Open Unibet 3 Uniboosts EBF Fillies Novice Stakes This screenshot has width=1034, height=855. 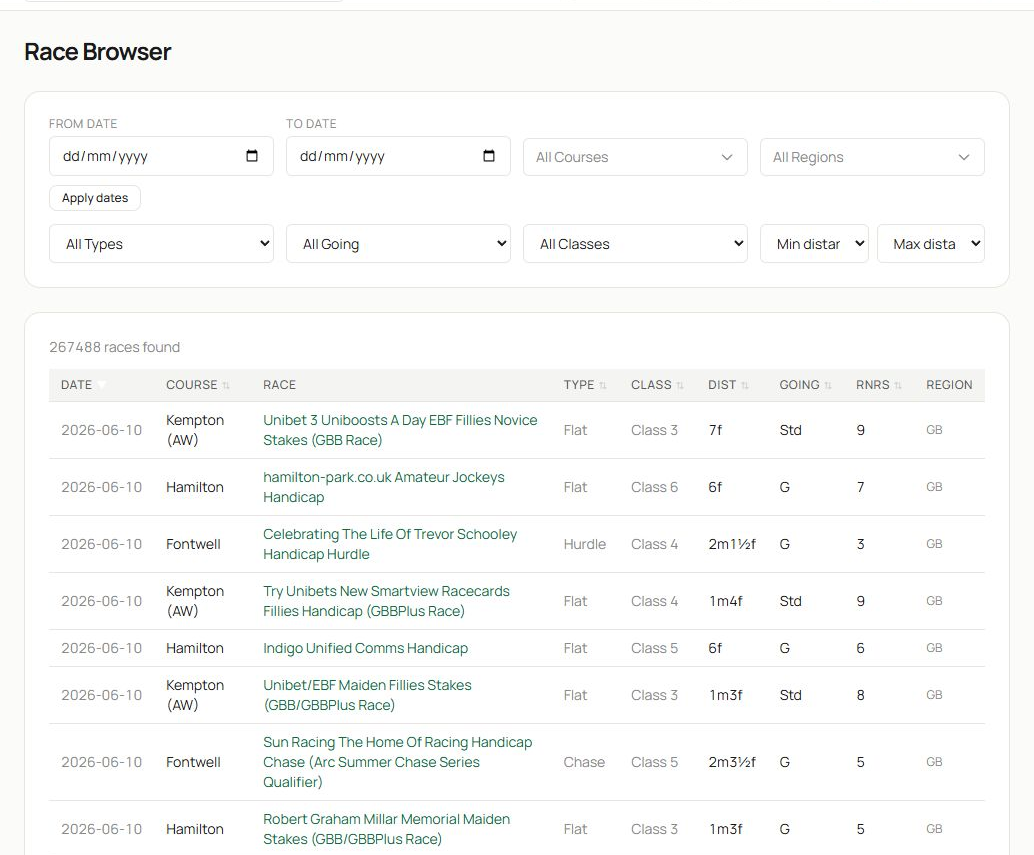click(x=400, y=430)
